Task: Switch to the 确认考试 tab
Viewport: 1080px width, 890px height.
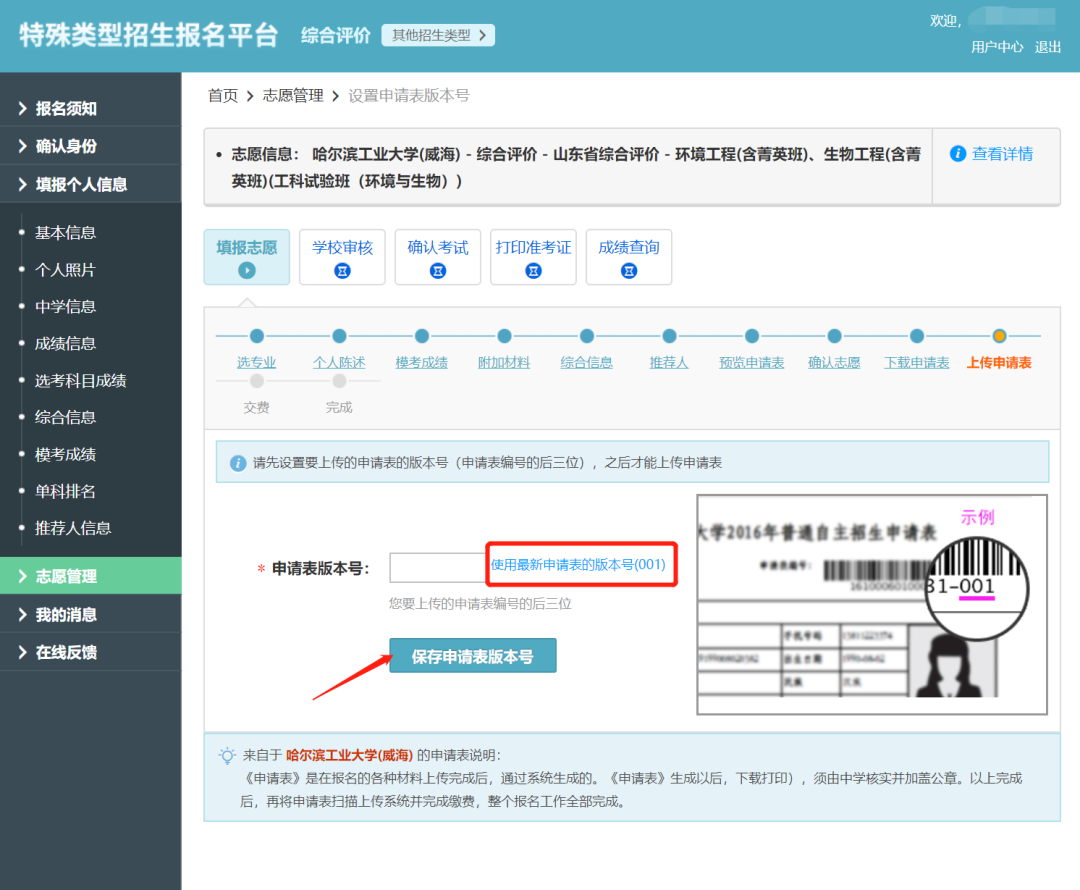Action: pos(438,257)
